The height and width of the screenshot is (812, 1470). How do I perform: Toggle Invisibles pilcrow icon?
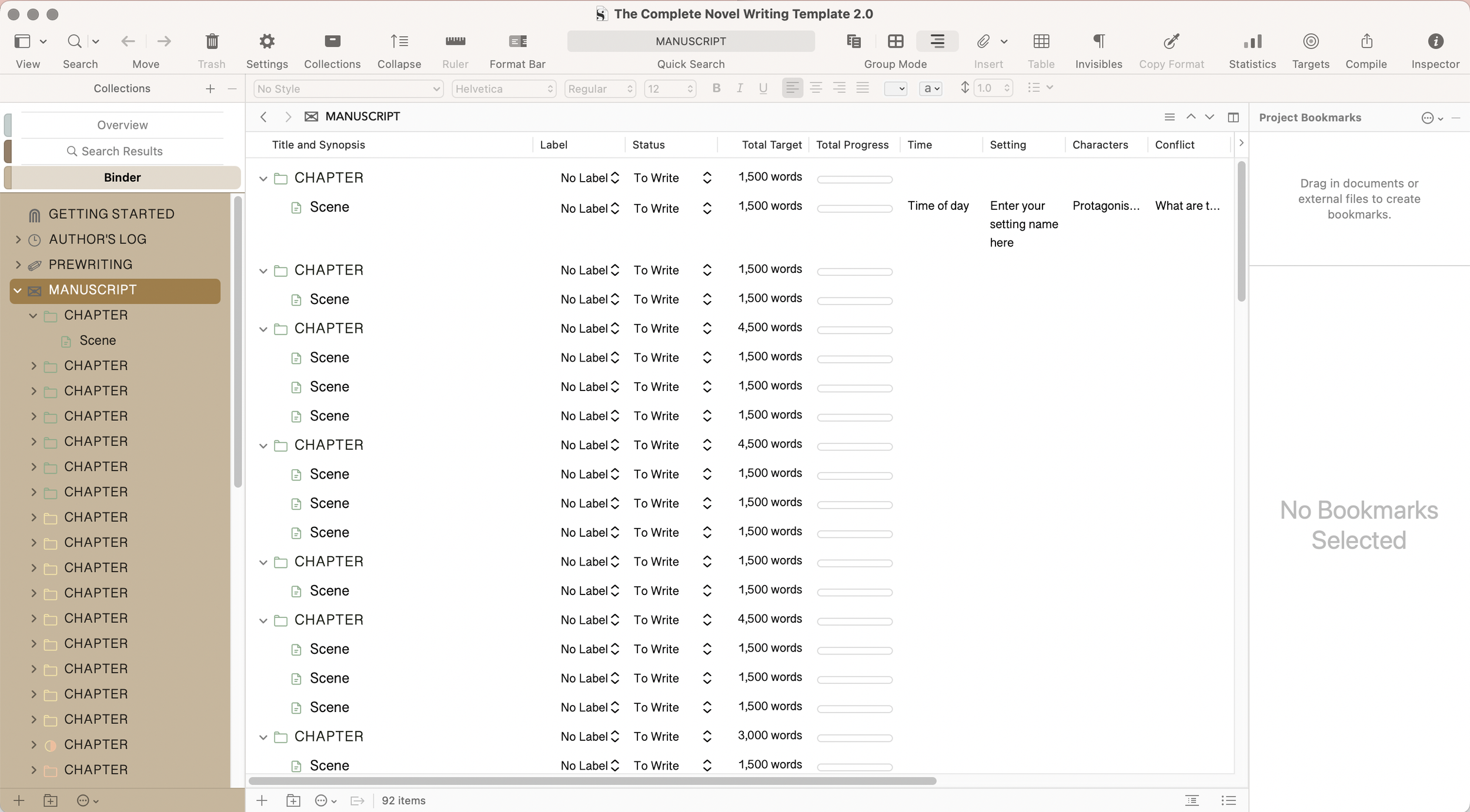[x=1098, y=42]
